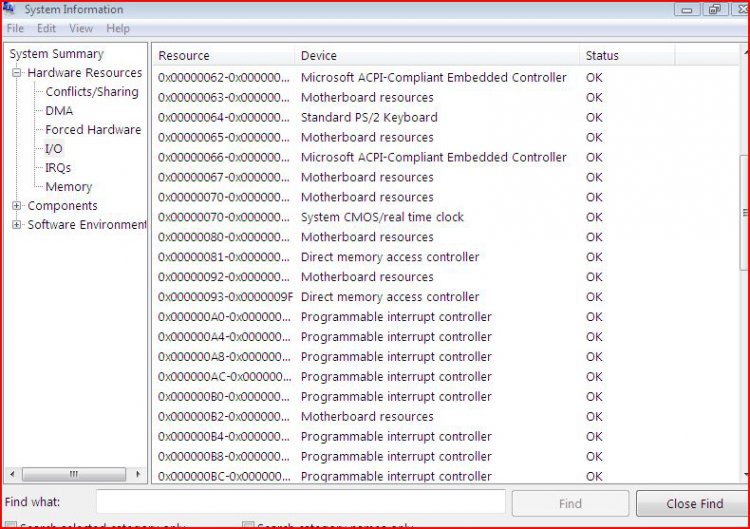
Task: Select Forced Hardware category
Action: (x=93, y=130)
